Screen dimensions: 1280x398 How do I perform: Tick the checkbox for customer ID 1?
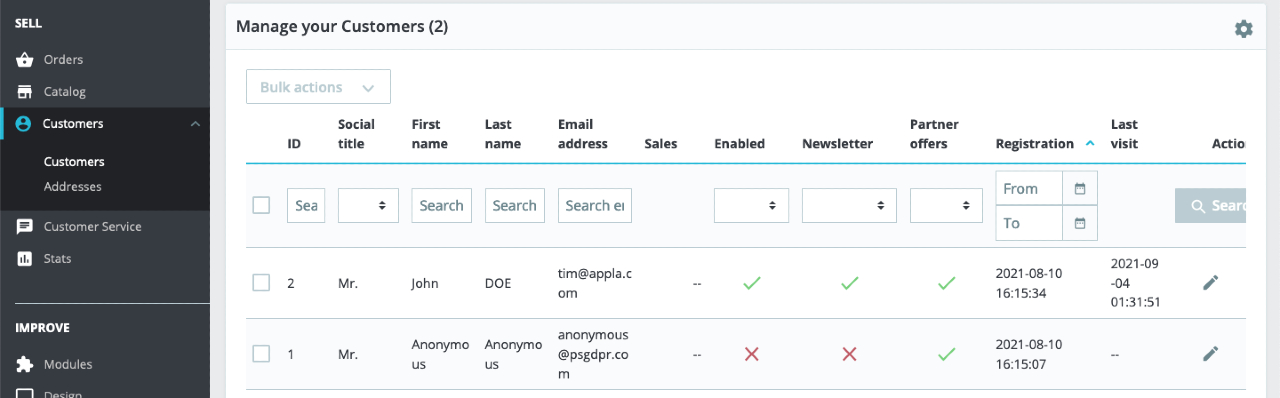click(x=261, y=353)
